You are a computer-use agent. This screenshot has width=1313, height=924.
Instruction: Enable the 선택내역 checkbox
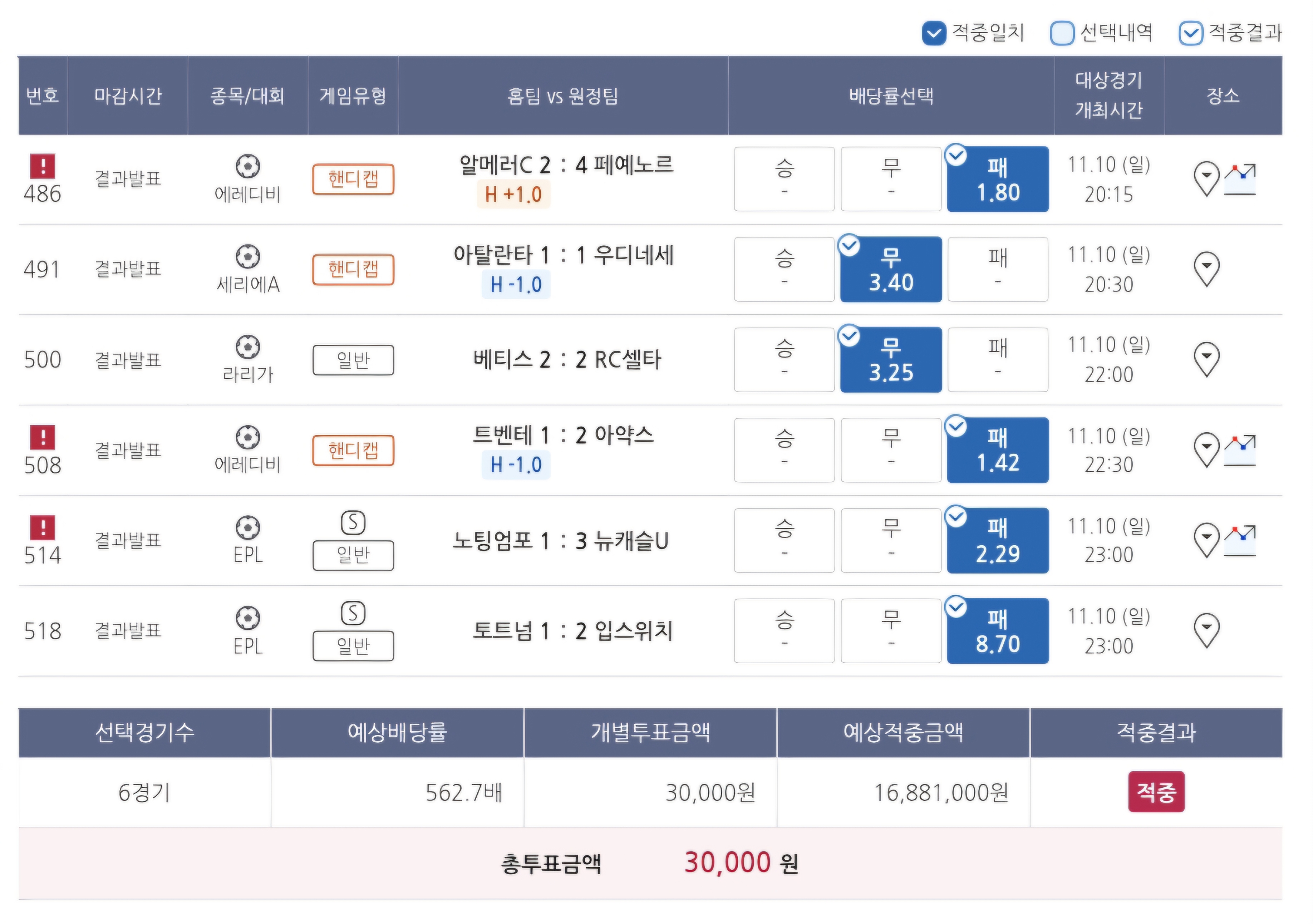[x=1062, y=33]
